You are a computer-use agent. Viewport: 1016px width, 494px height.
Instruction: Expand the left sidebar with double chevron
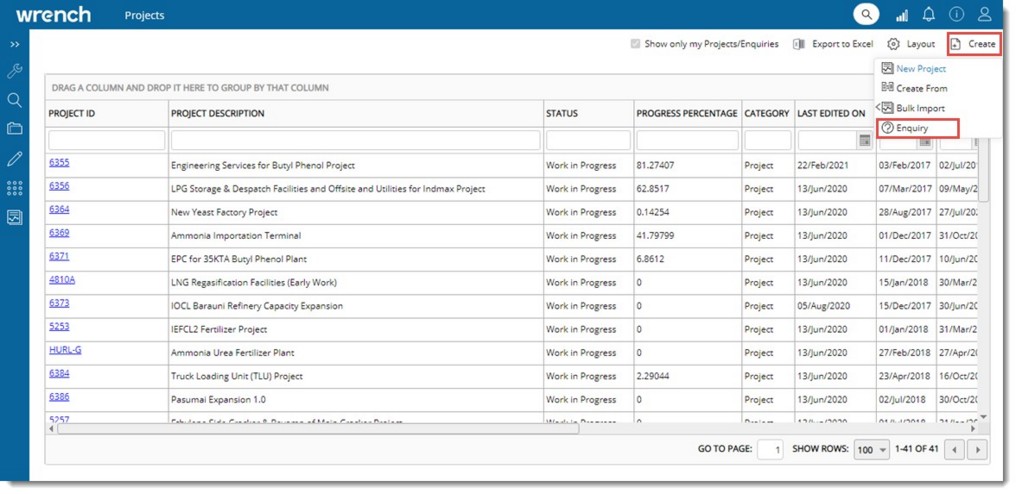pos(14,45)
